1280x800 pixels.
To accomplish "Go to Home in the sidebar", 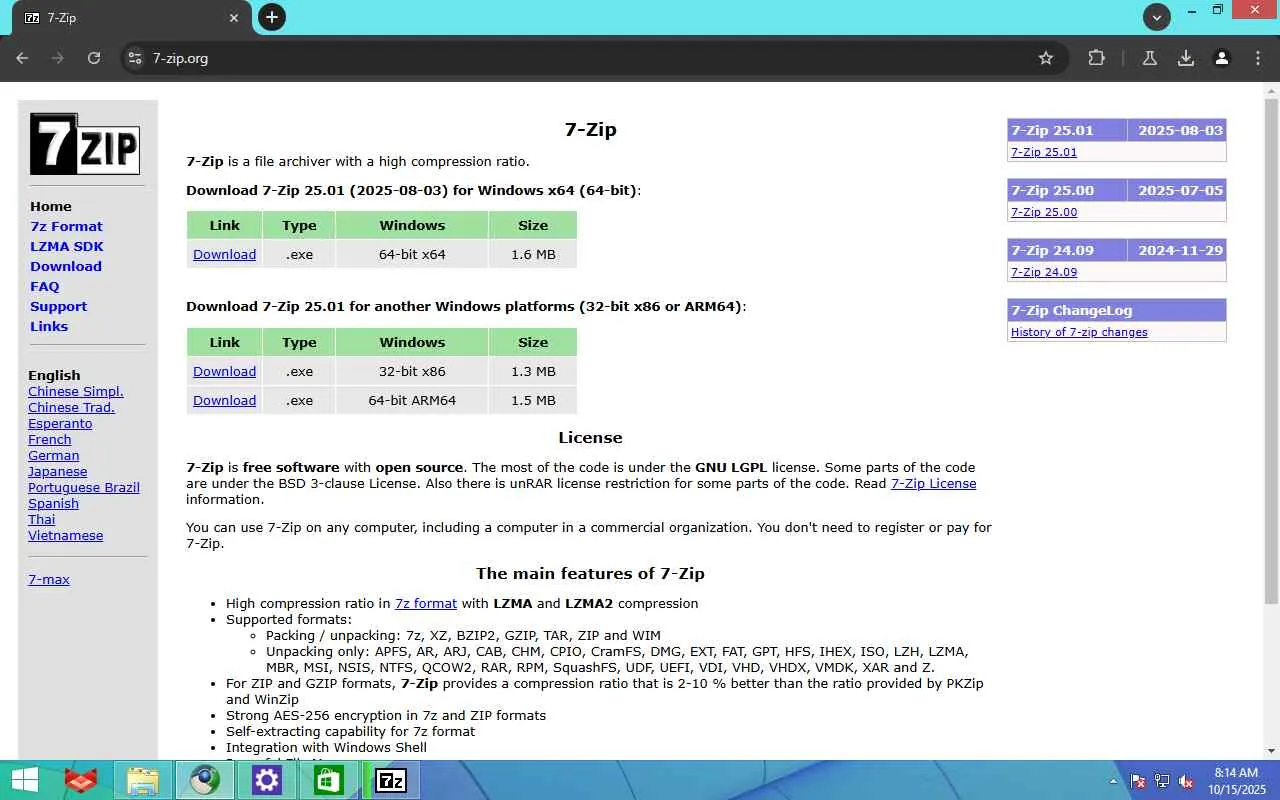I will (x=51, y=206).
